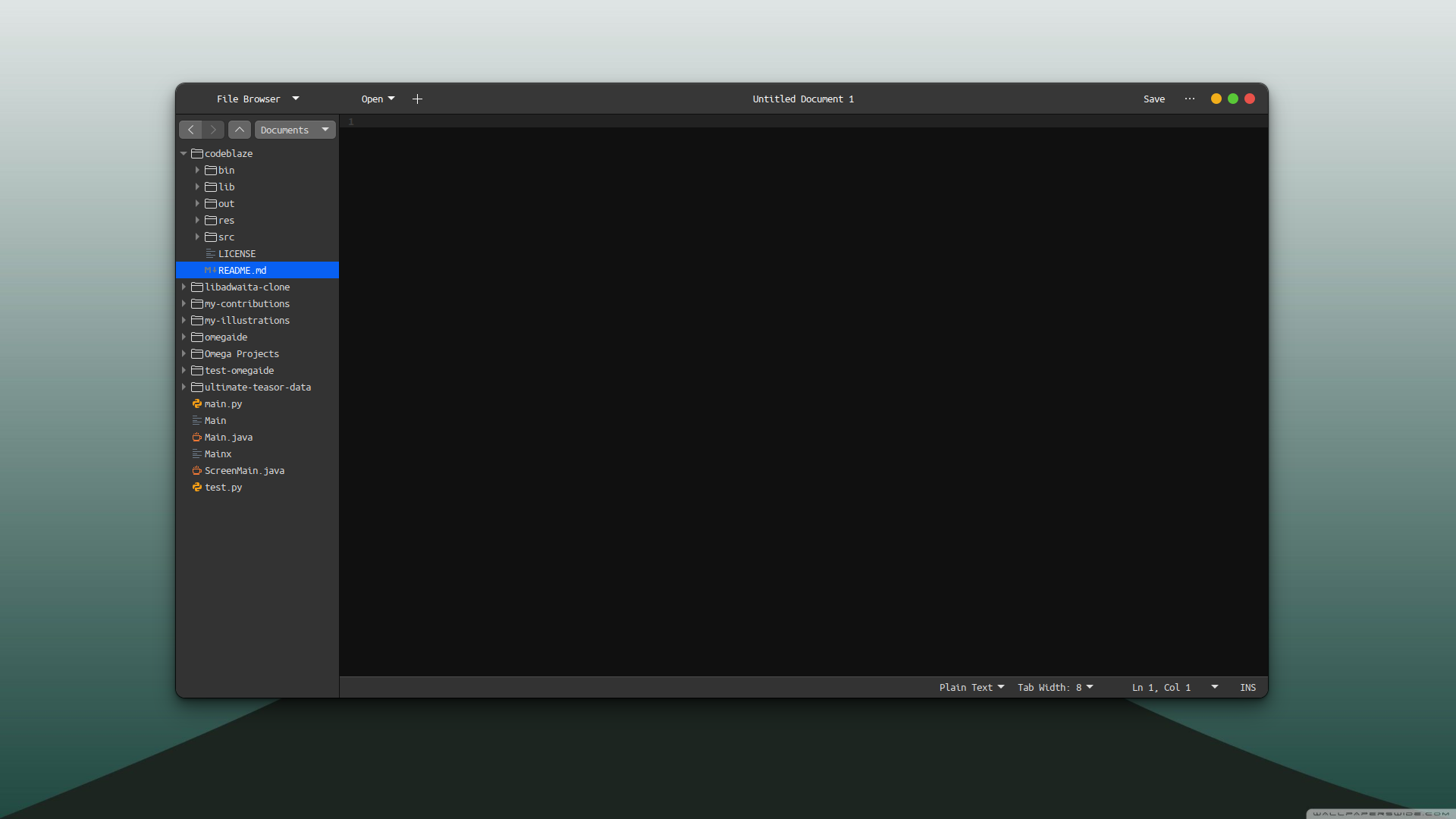Image resolution: width=1456 pixels, height=819 pixels.
Task: Open the Plain Text language dropdown
Action: [971, 688]
